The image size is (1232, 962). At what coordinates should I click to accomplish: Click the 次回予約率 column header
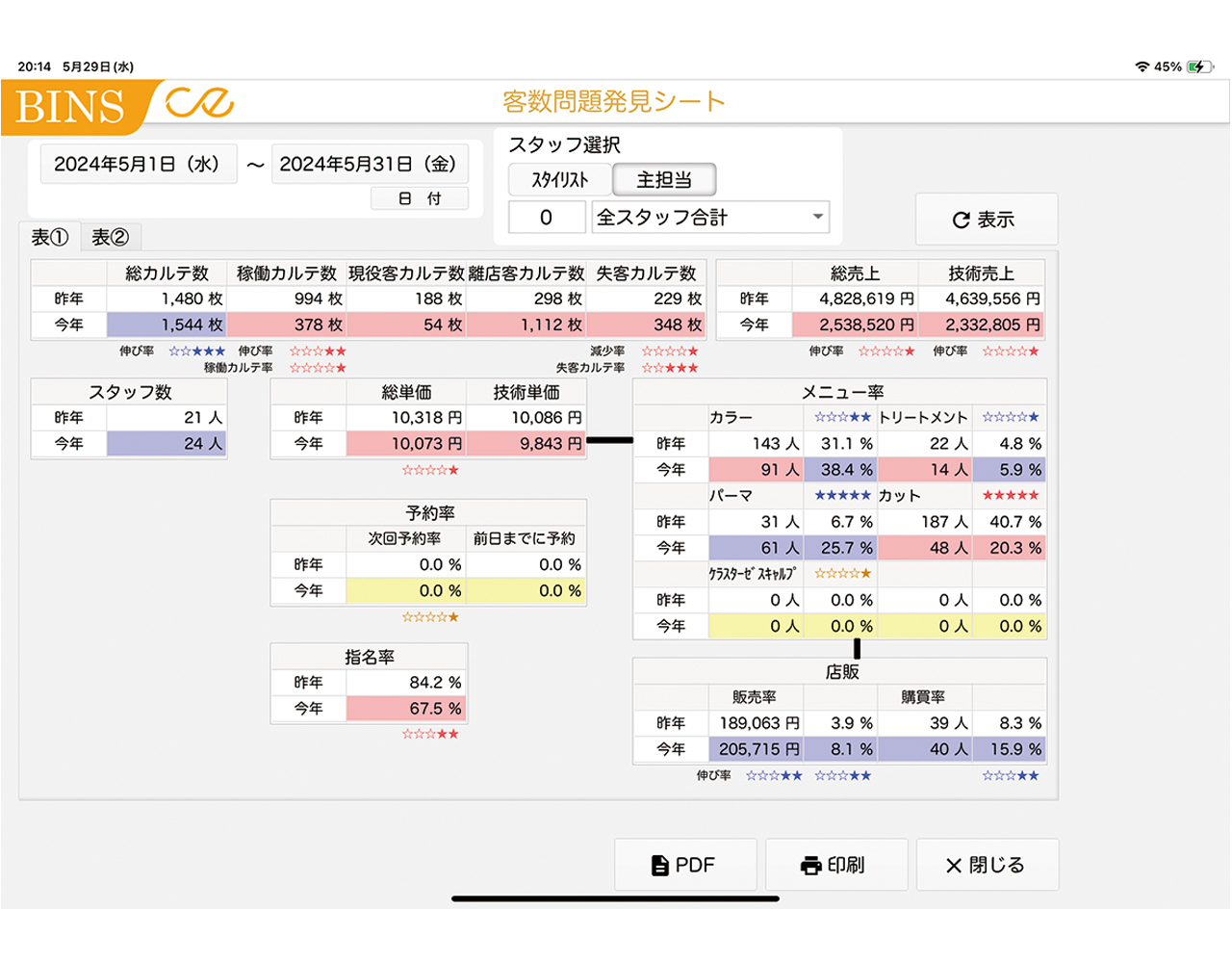point(406,539)
